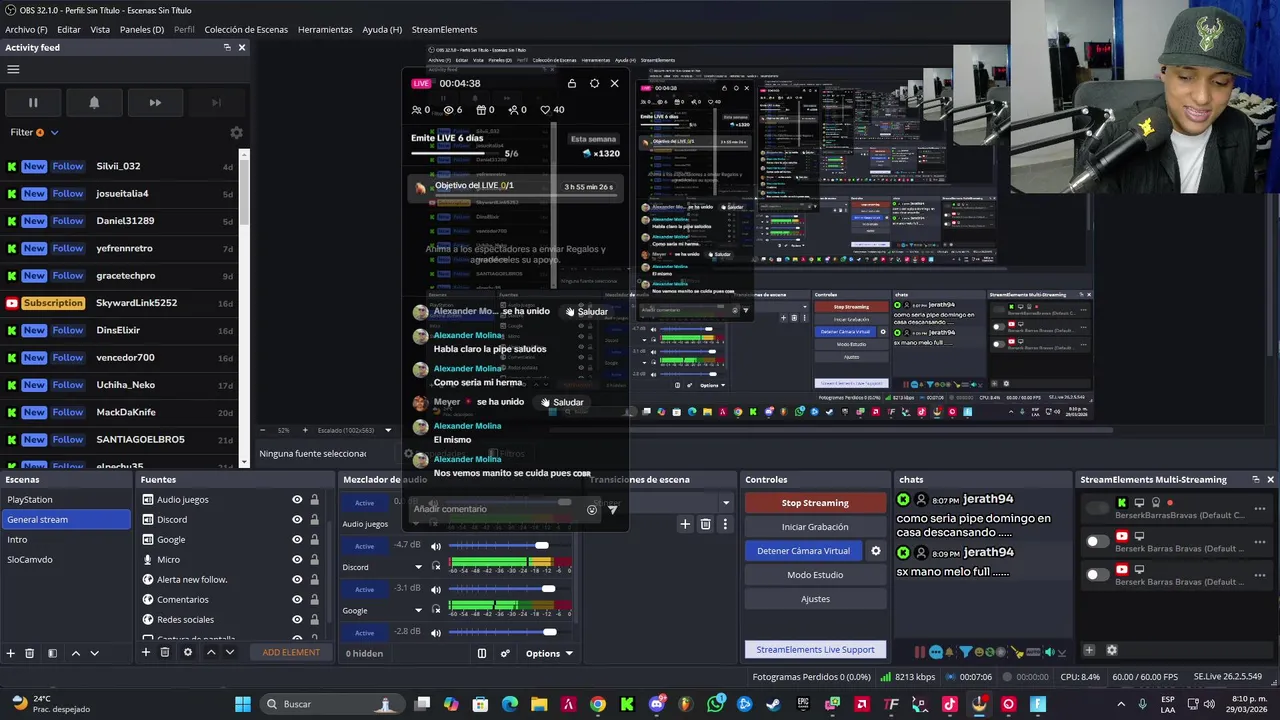
Task: Pause the activity feed alerts
Action: [33, 102]
